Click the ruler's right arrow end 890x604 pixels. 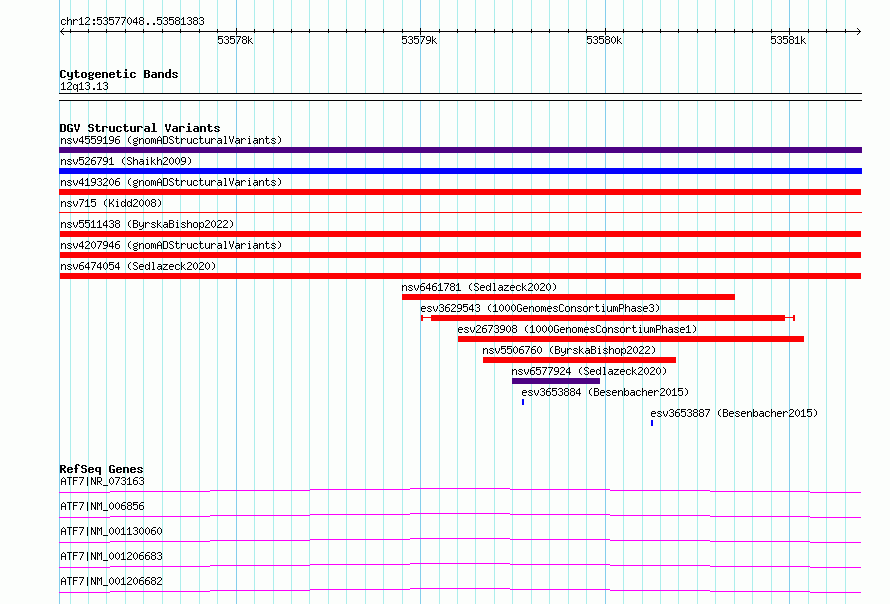click(858, 32)
